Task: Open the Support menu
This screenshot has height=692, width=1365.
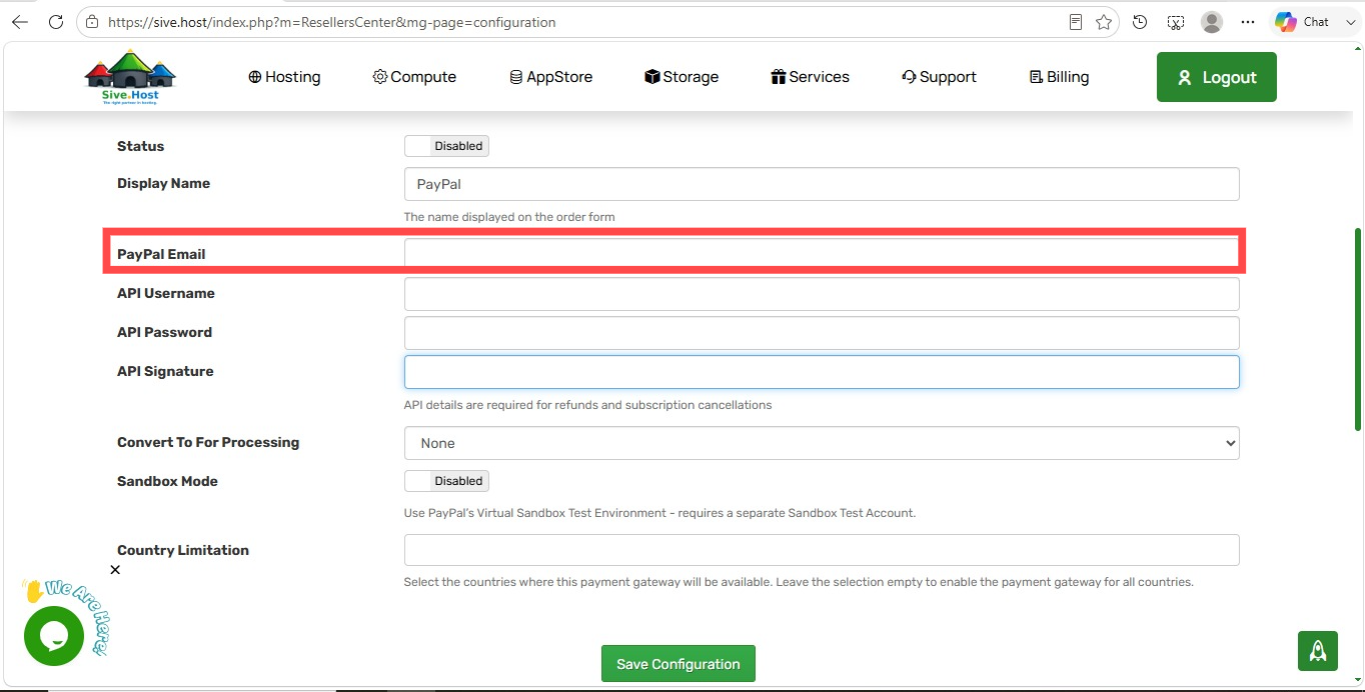Action: (939, 77)
